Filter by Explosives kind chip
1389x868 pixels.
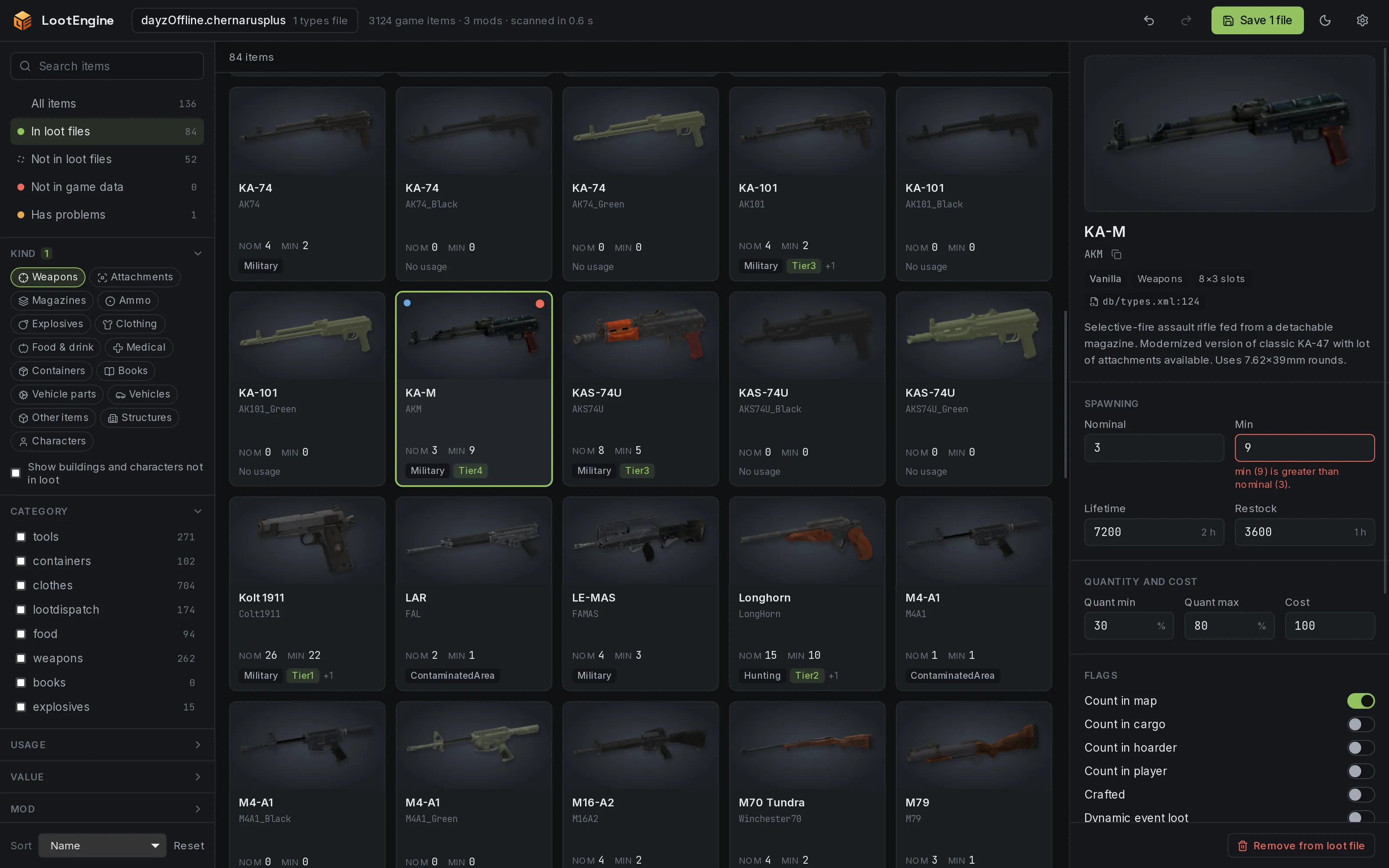pyautogui.click(x=50, y=324)
